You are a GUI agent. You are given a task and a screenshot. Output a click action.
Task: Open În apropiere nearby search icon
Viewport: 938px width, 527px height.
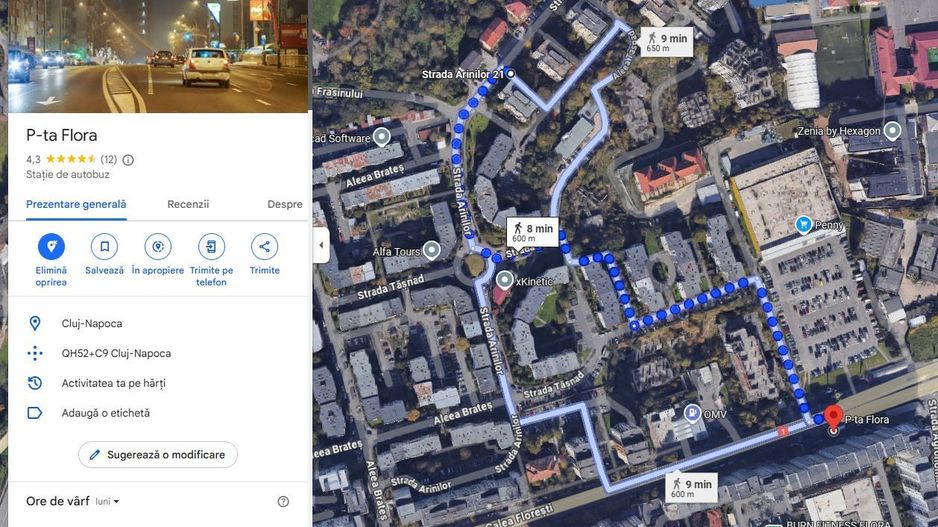pyautogui.click(x=158, y=246)
